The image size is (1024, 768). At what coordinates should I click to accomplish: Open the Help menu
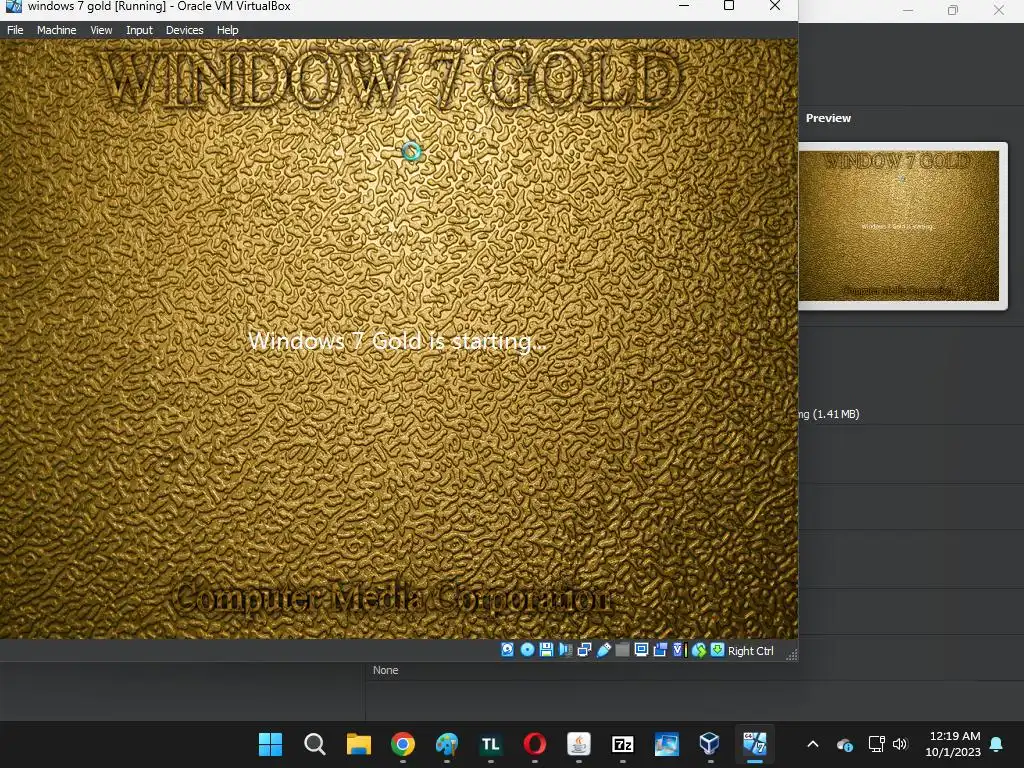(x=227, y=30)
